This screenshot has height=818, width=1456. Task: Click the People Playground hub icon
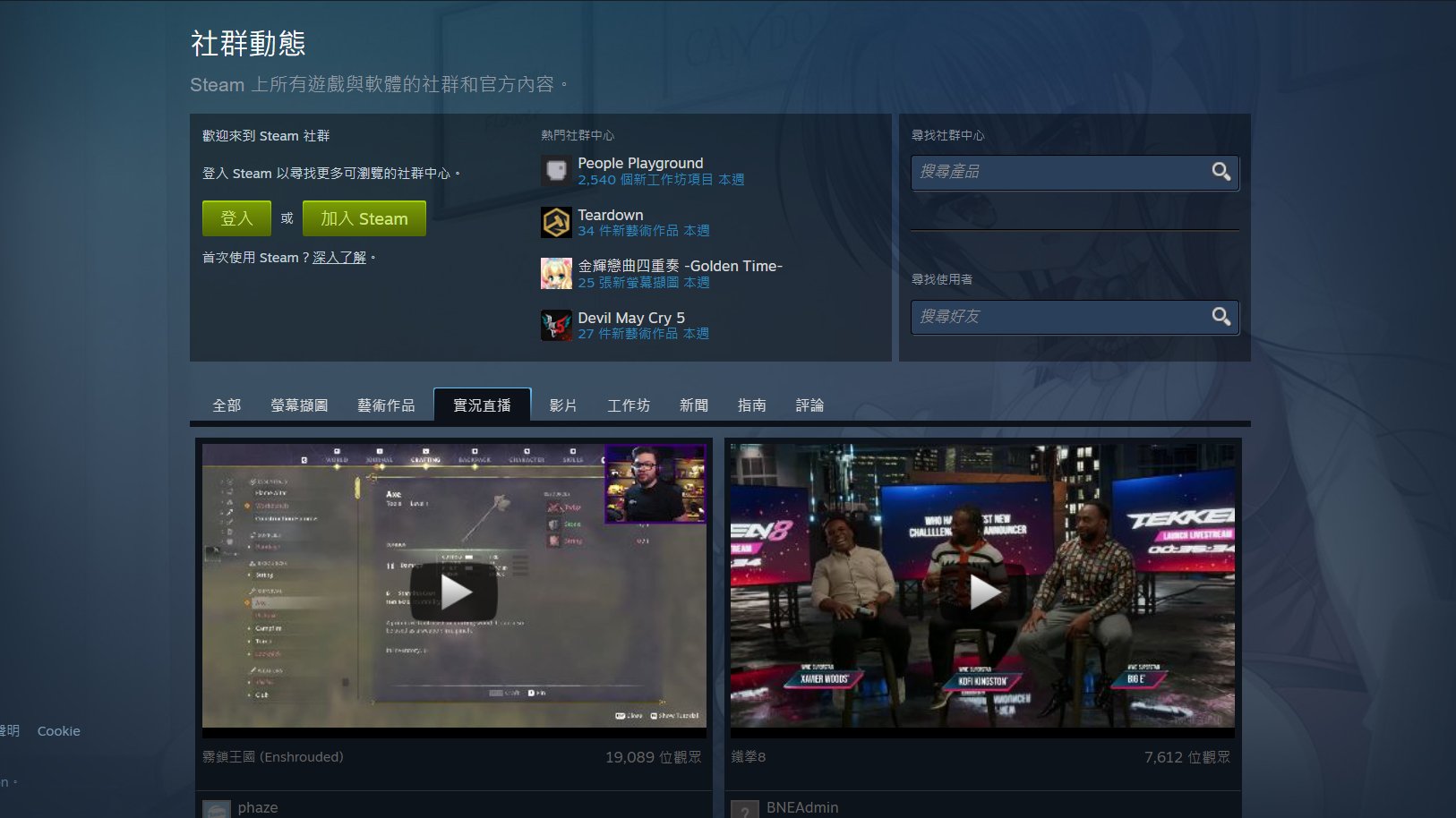coord(556,170)
